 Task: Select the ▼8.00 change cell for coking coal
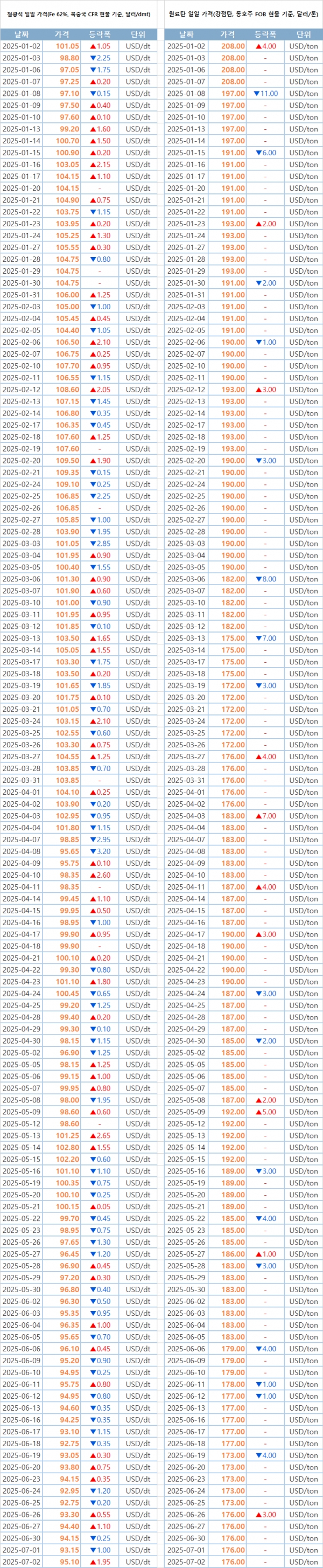point(265,579)
